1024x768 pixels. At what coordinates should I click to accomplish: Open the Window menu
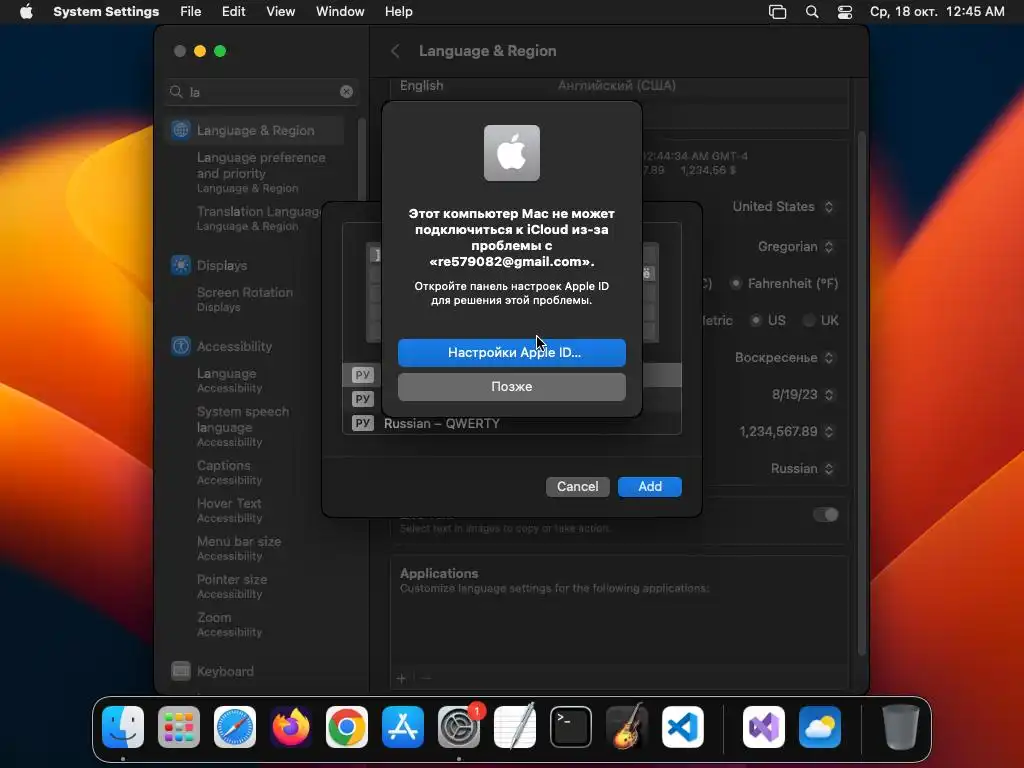(340, 12)
